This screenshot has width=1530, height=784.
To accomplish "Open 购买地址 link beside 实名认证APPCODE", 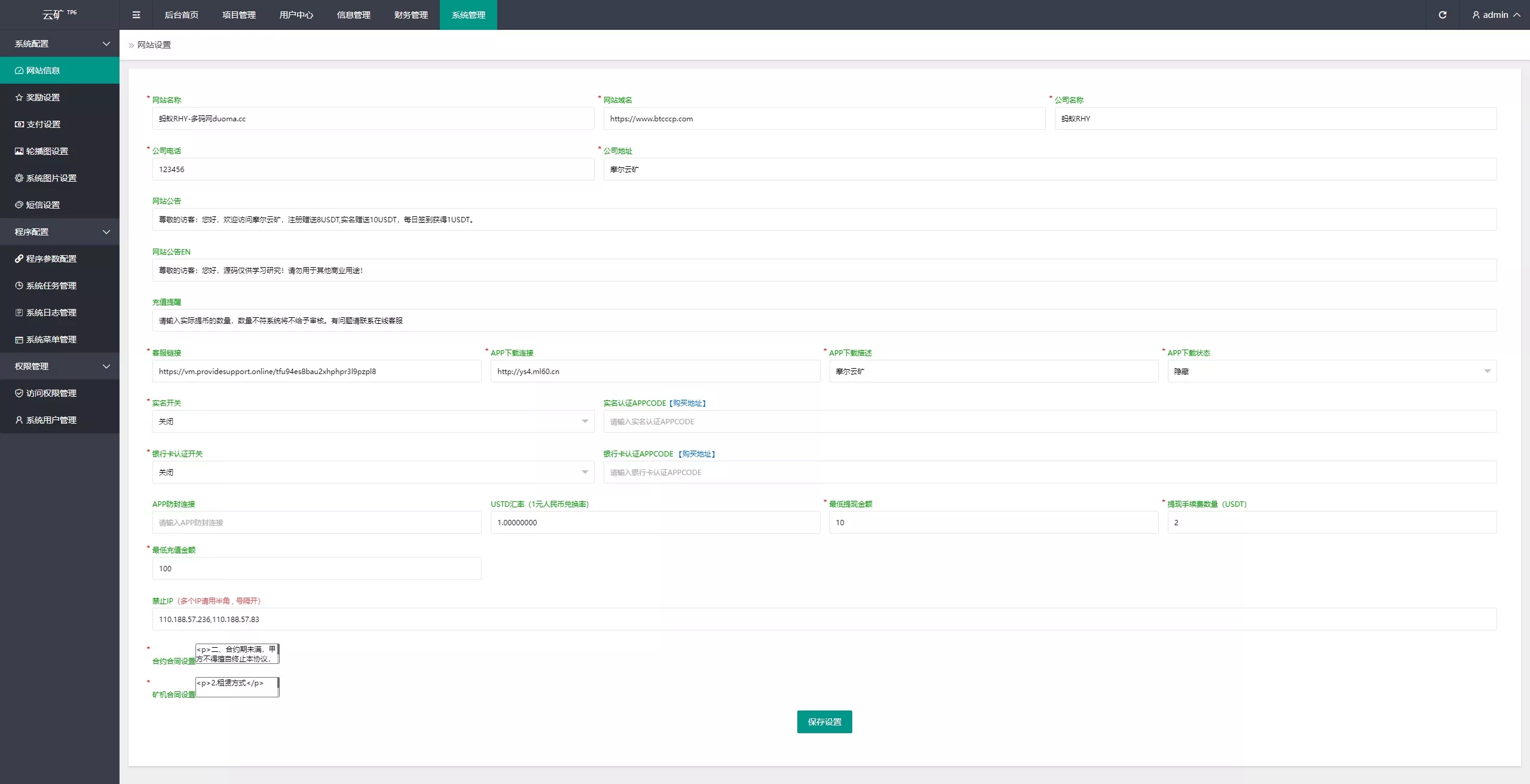I will coord(687,403).
